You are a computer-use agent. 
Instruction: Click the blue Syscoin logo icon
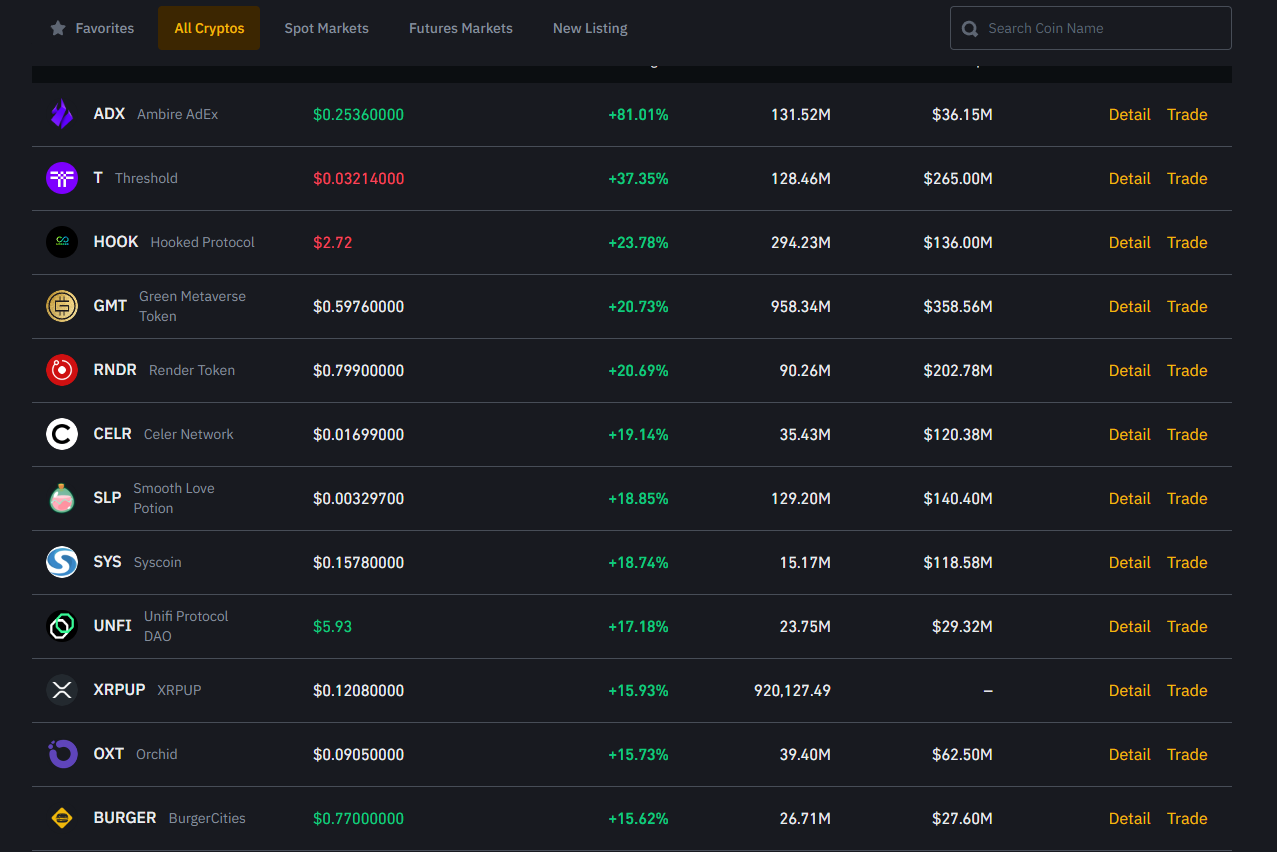(62, 562)
